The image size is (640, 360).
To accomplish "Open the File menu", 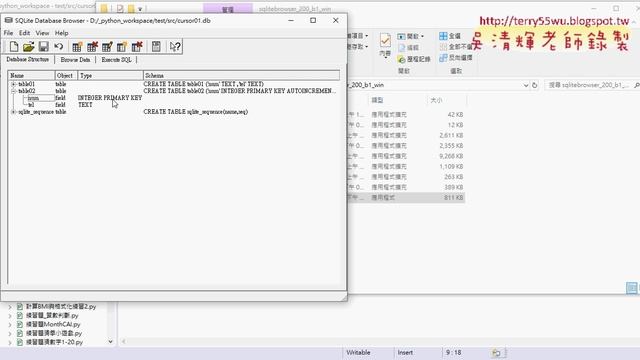I will point(8,33).
